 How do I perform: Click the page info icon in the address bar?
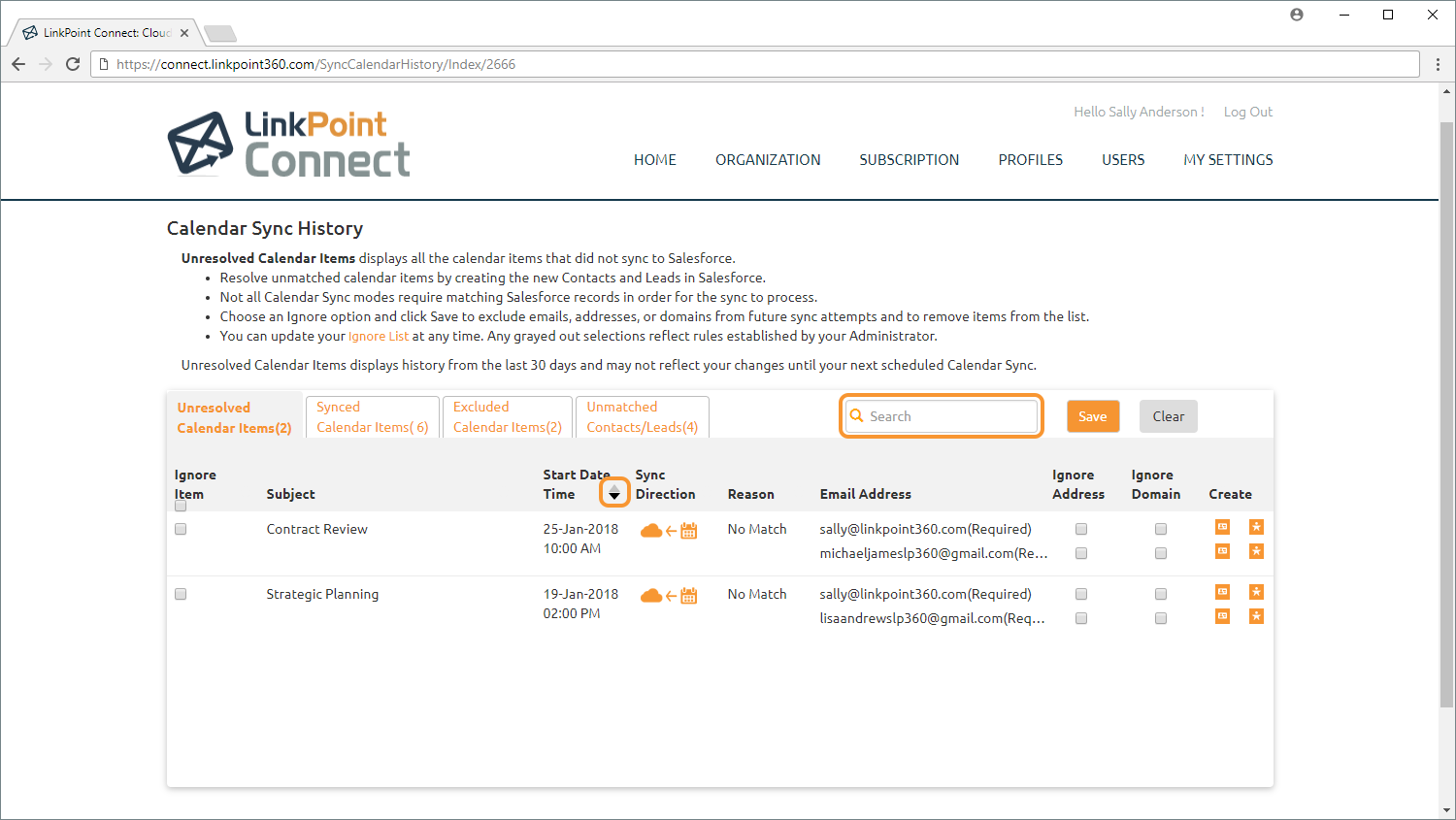104,64
